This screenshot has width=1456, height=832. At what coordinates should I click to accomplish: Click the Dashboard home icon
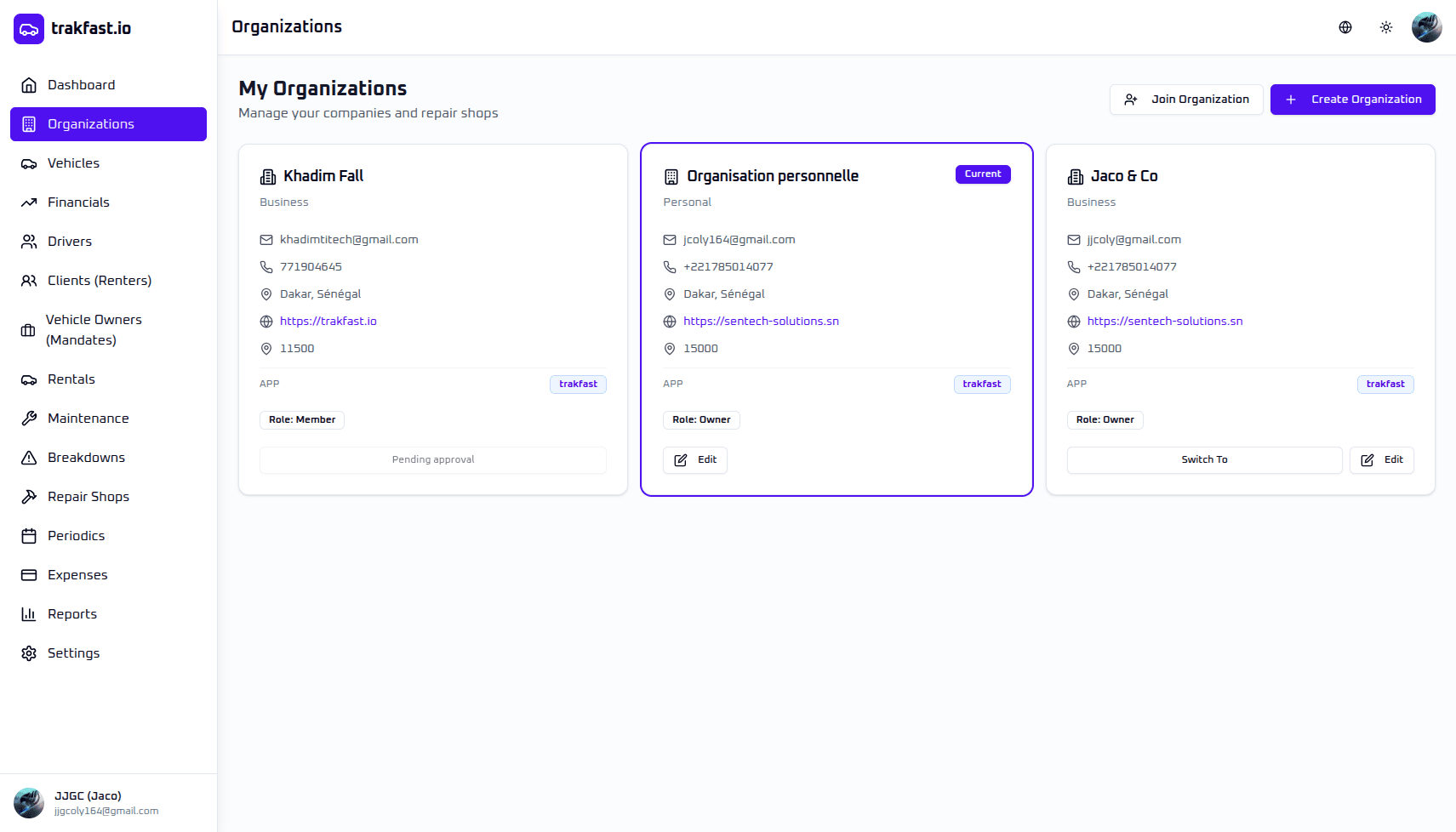[29, 85]
